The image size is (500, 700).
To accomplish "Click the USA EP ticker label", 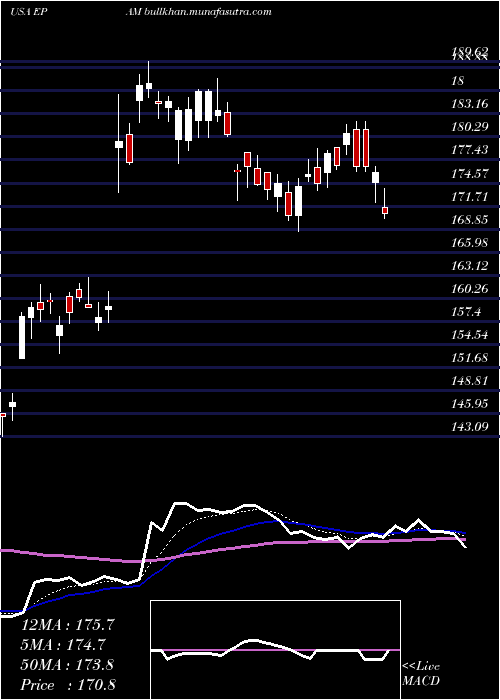I will tap(29, 12).
